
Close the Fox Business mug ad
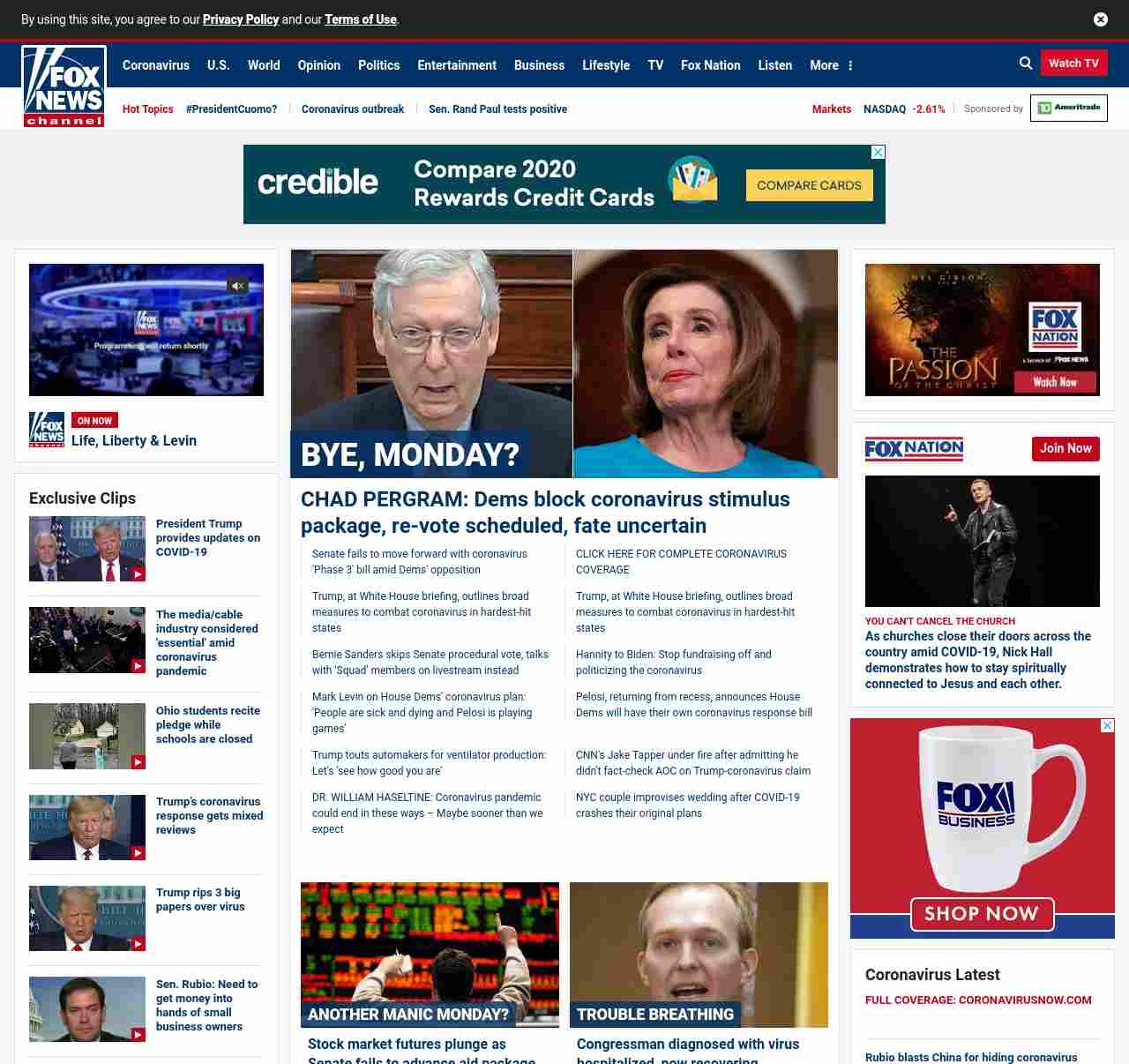tap(1107, 726)
